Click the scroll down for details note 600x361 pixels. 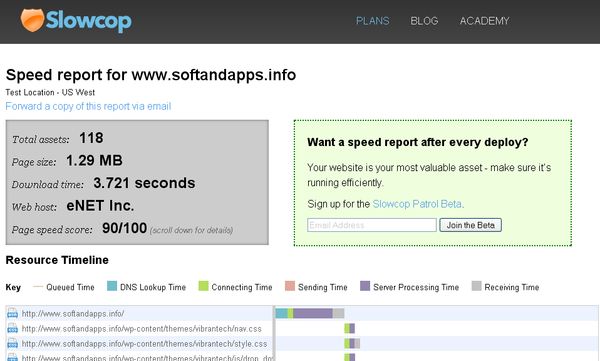point(191,230)
